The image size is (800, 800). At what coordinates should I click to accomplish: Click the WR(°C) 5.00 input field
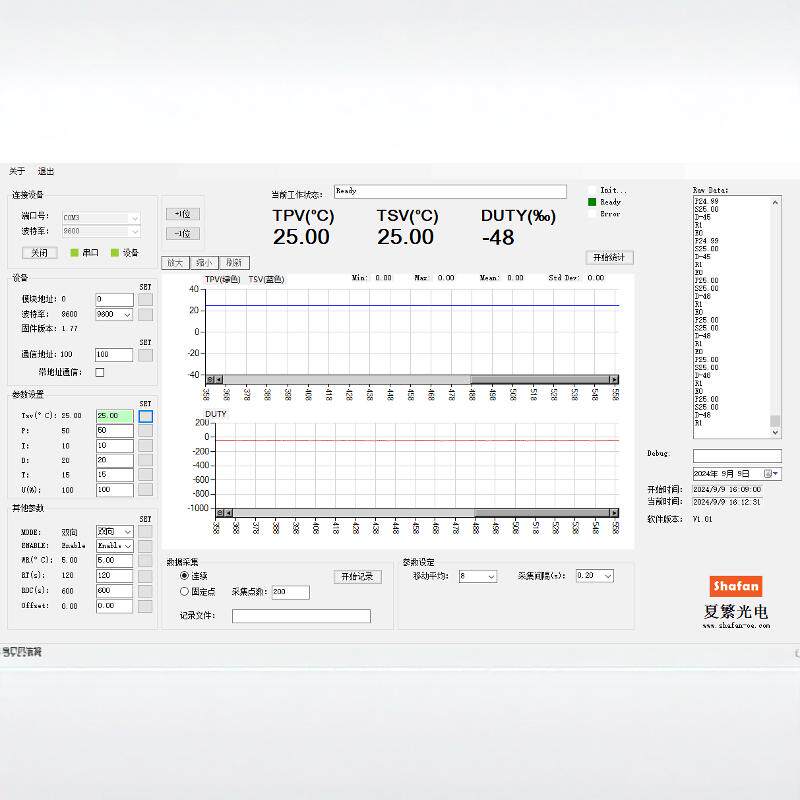click(x=115, y=561)
